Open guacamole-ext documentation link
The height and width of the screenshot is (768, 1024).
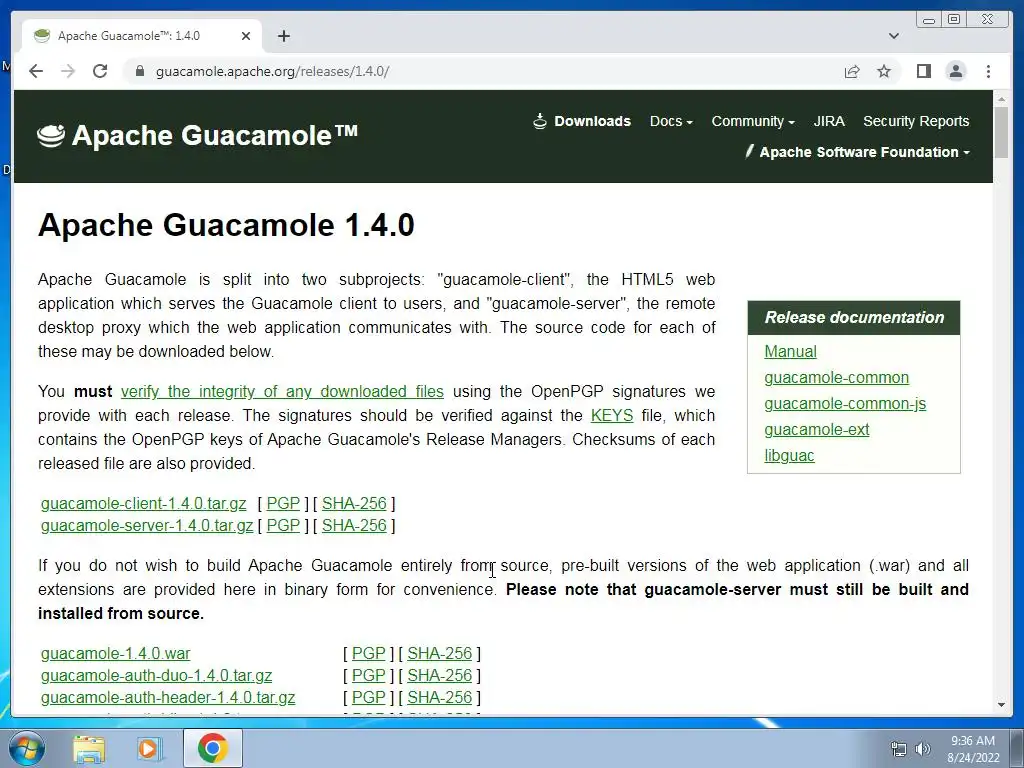click(816, 430)
